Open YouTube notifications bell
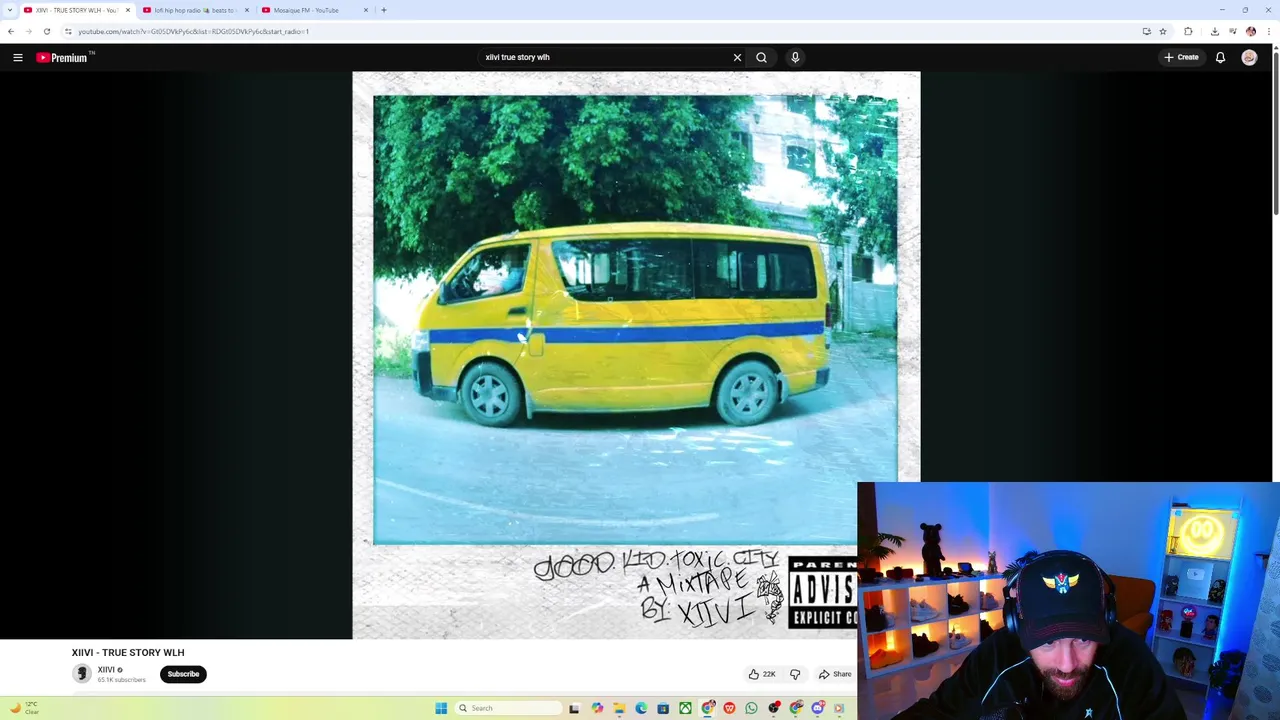The width and height of the screenshot is (1280, 720). pos(1220,57)
